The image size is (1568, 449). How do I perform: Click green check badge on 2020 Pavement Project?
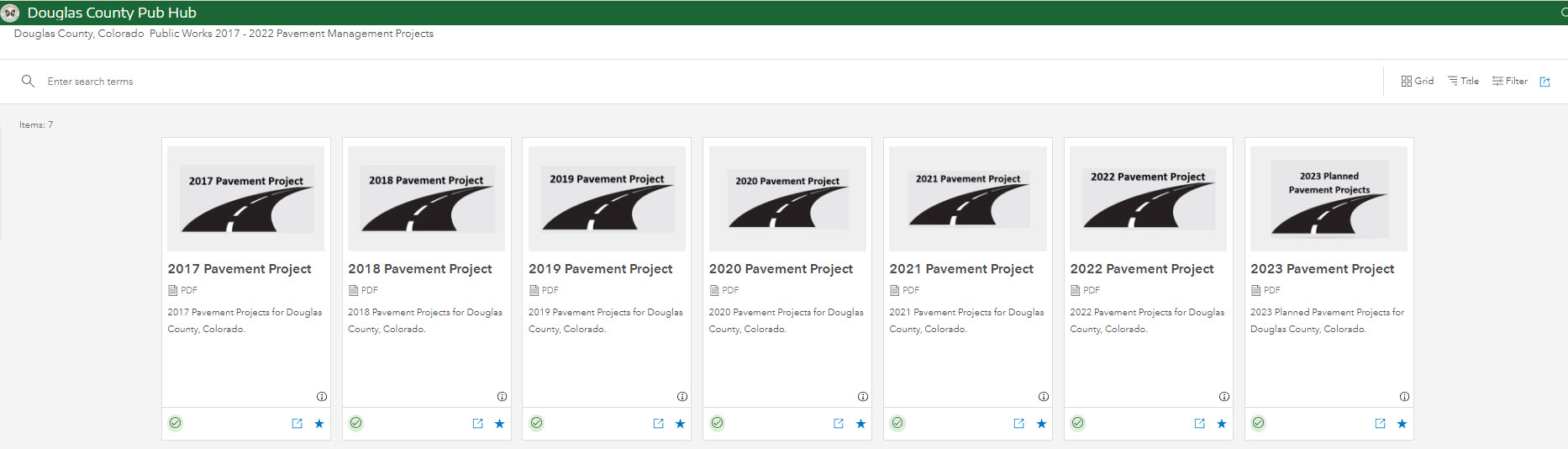[x=717, y=423]
